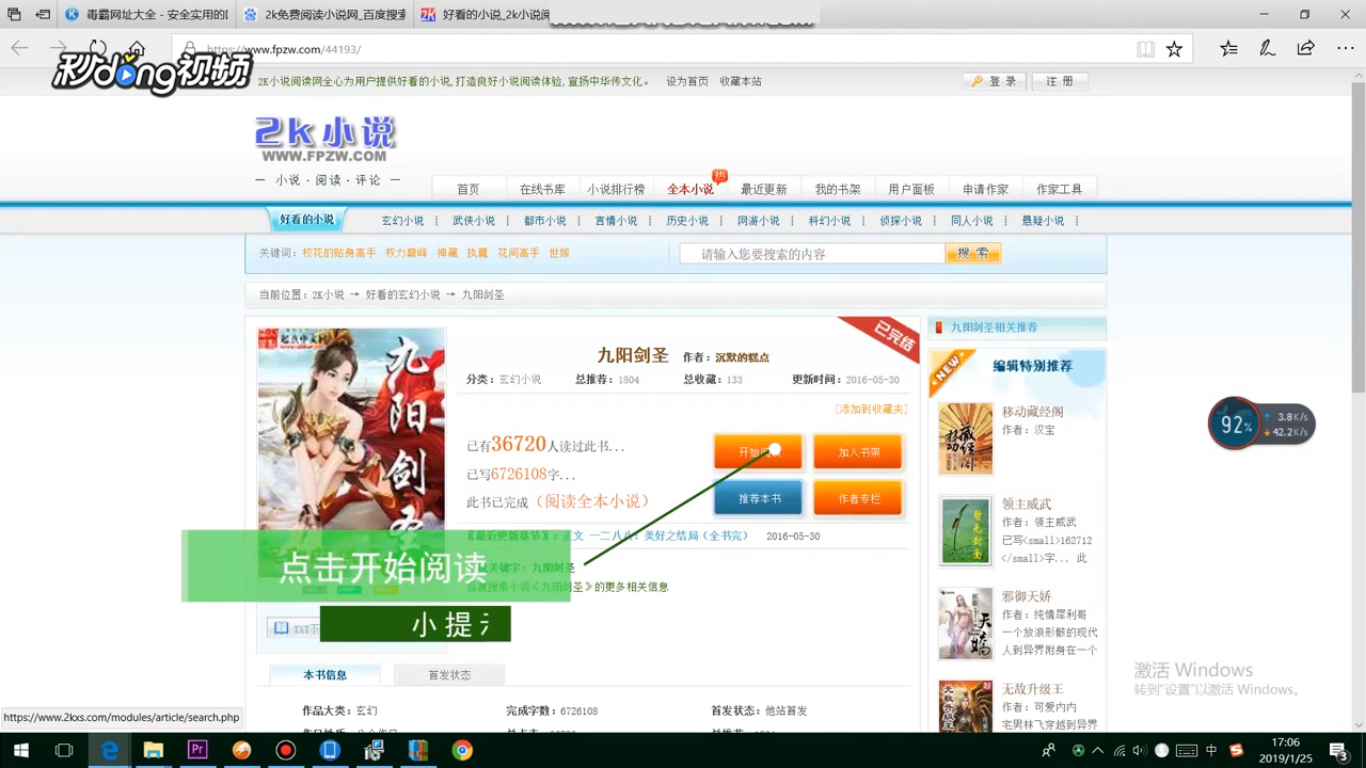The width and height of the screenshot is (1366, 768).
Task: Open the blue phone assistant taskbar icon
Action: pyautogui.click(x=330, y=750)
